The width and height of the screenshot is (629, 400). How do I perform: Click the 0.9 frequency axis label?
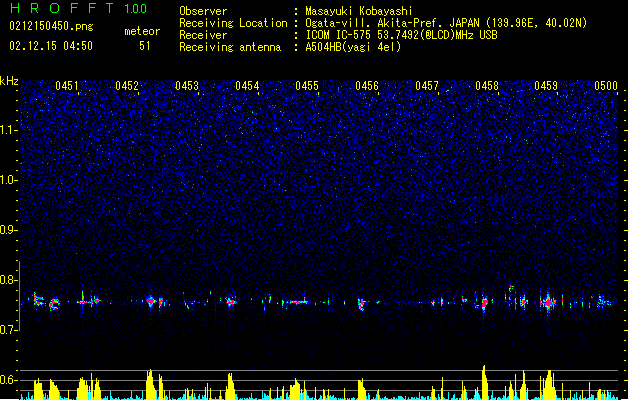9,230
